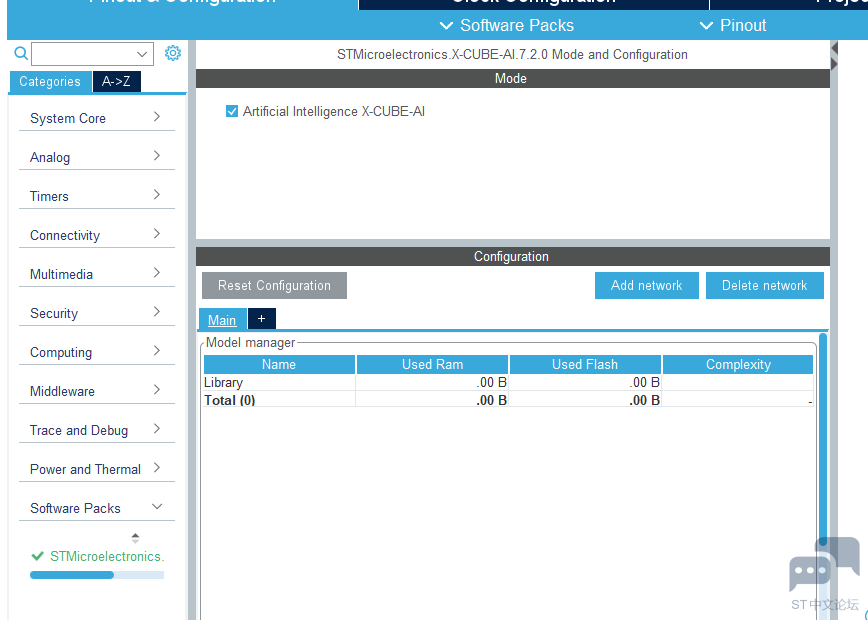This screenshot has width=868, height=620.
Task: Click the Used Flash column header
Action: pos(585,364)
